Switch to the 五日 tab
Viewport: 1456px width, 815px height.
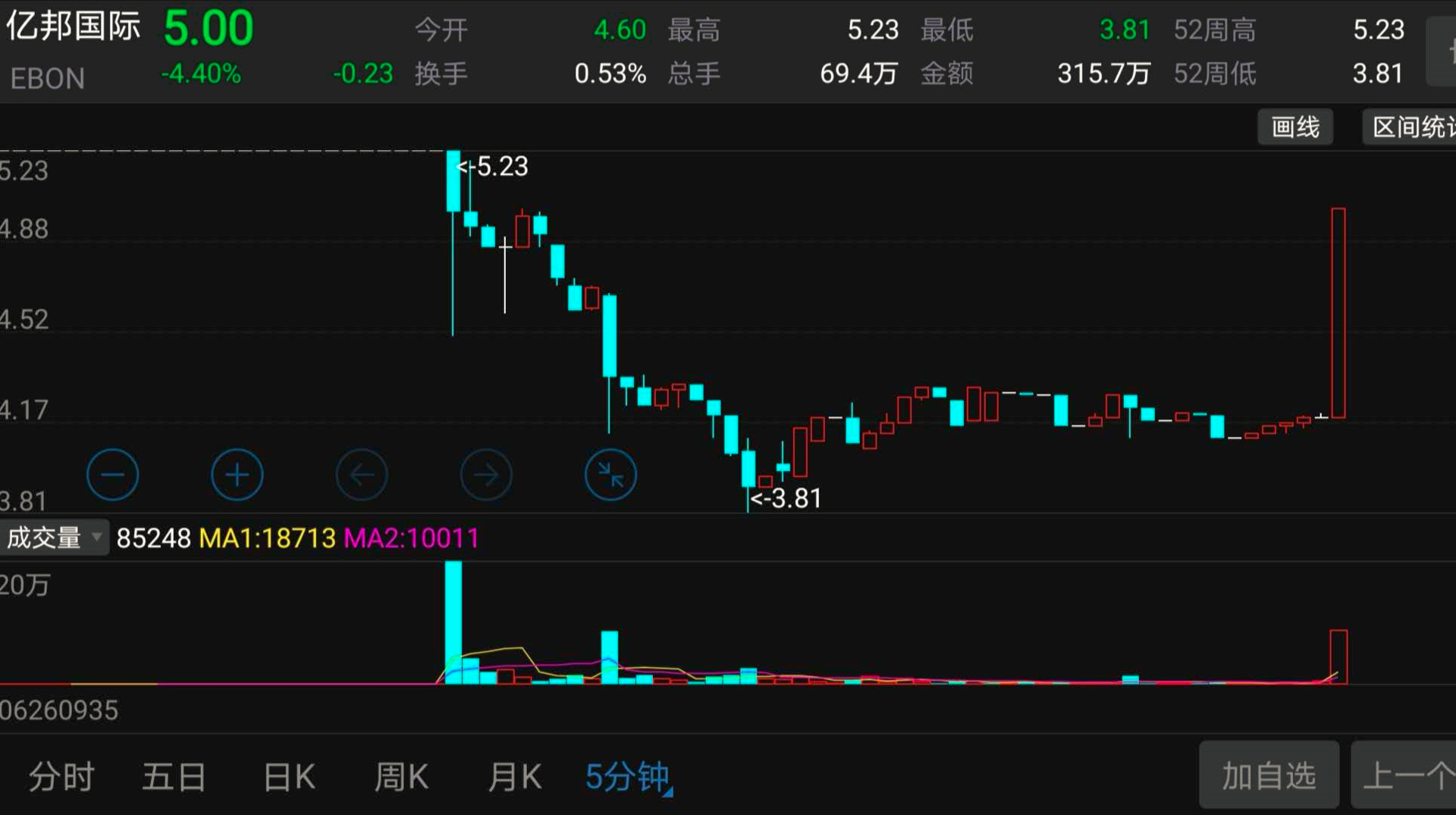[174, 777]
